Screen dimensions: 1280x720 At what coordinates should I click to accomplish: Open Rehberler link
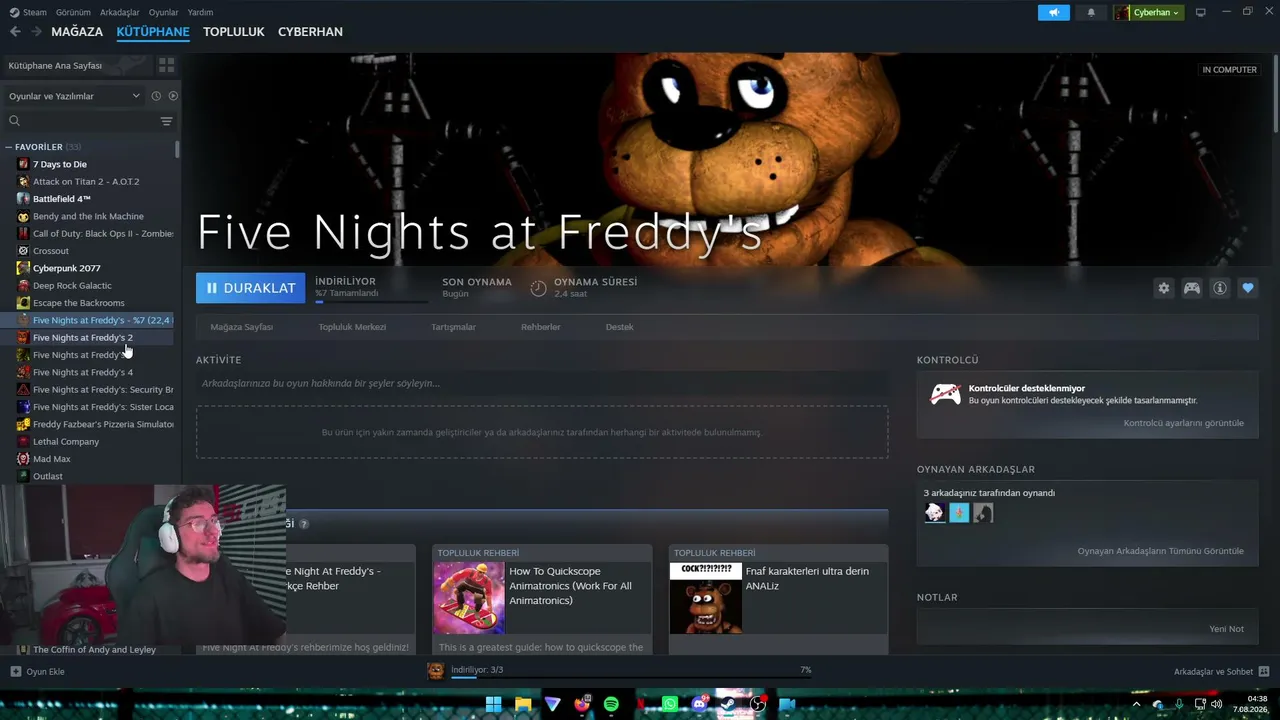pos(541,327)
